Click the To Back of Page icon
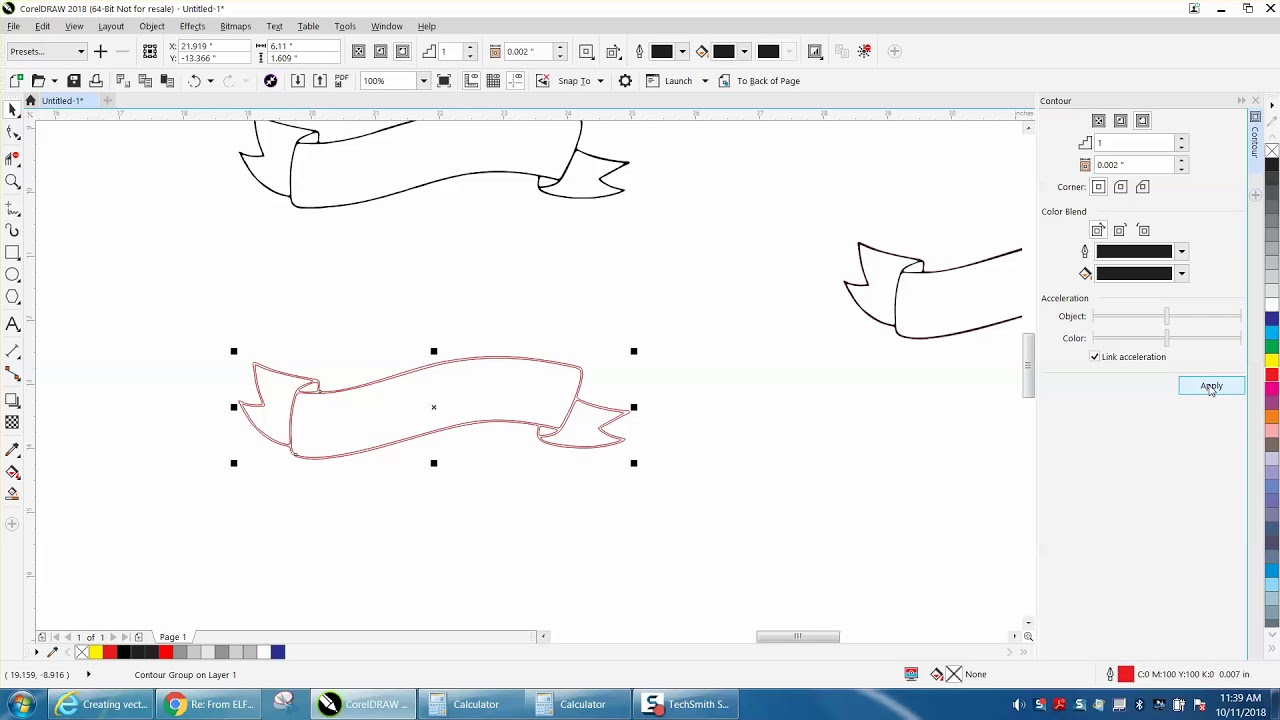This screenshot has height=720, width=1280. [725, 81]
